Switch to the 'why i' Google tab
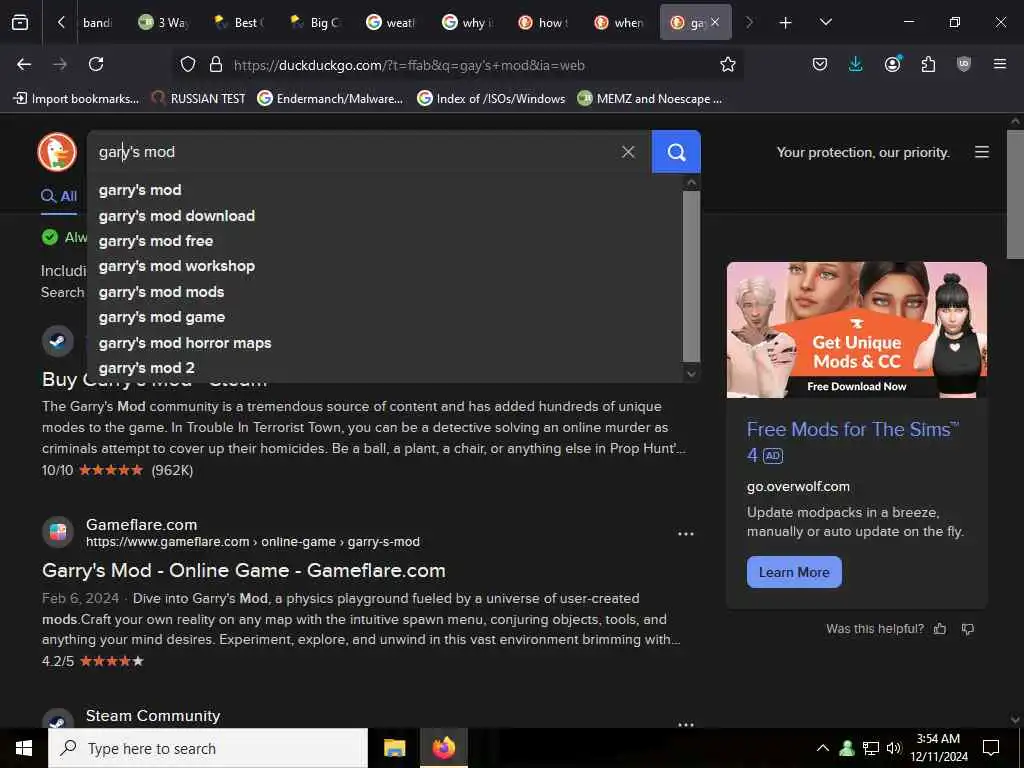Screen dimensions: 1024x768 (468, 23)
